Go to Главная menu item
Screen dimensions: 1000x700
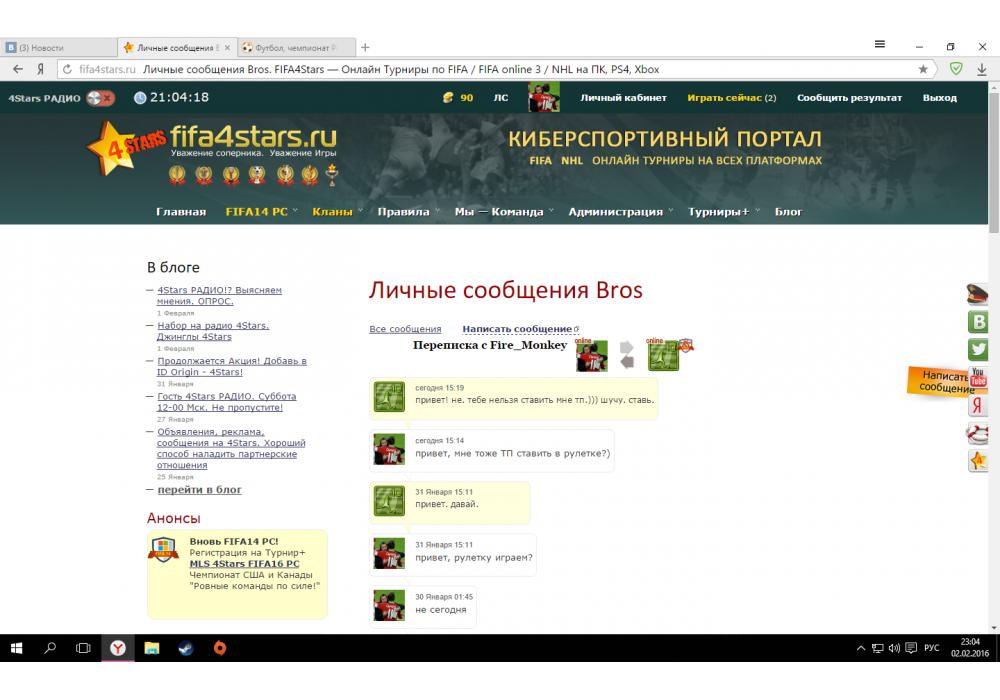[x=181, y=212]
